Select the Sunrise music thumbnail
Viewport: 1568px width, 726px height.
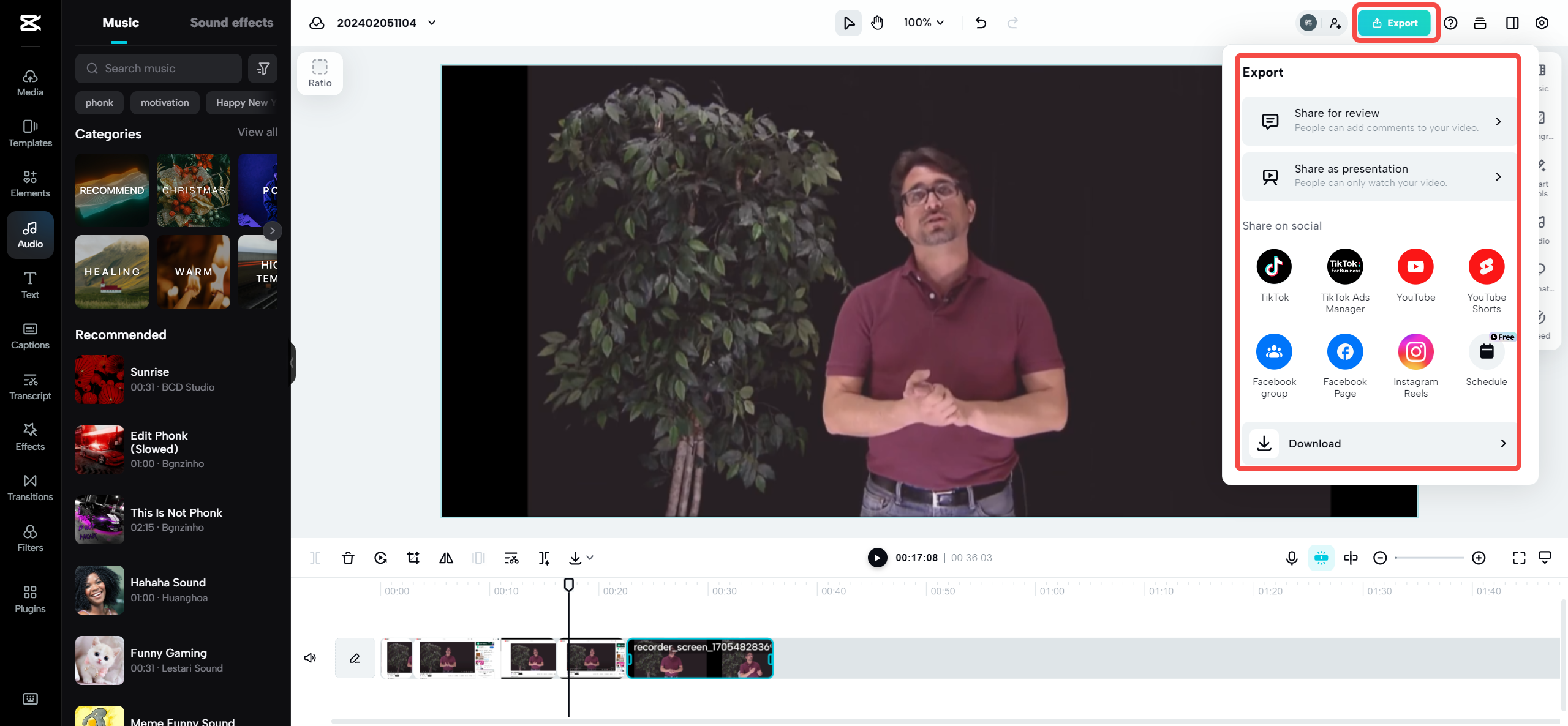(99, 379)
